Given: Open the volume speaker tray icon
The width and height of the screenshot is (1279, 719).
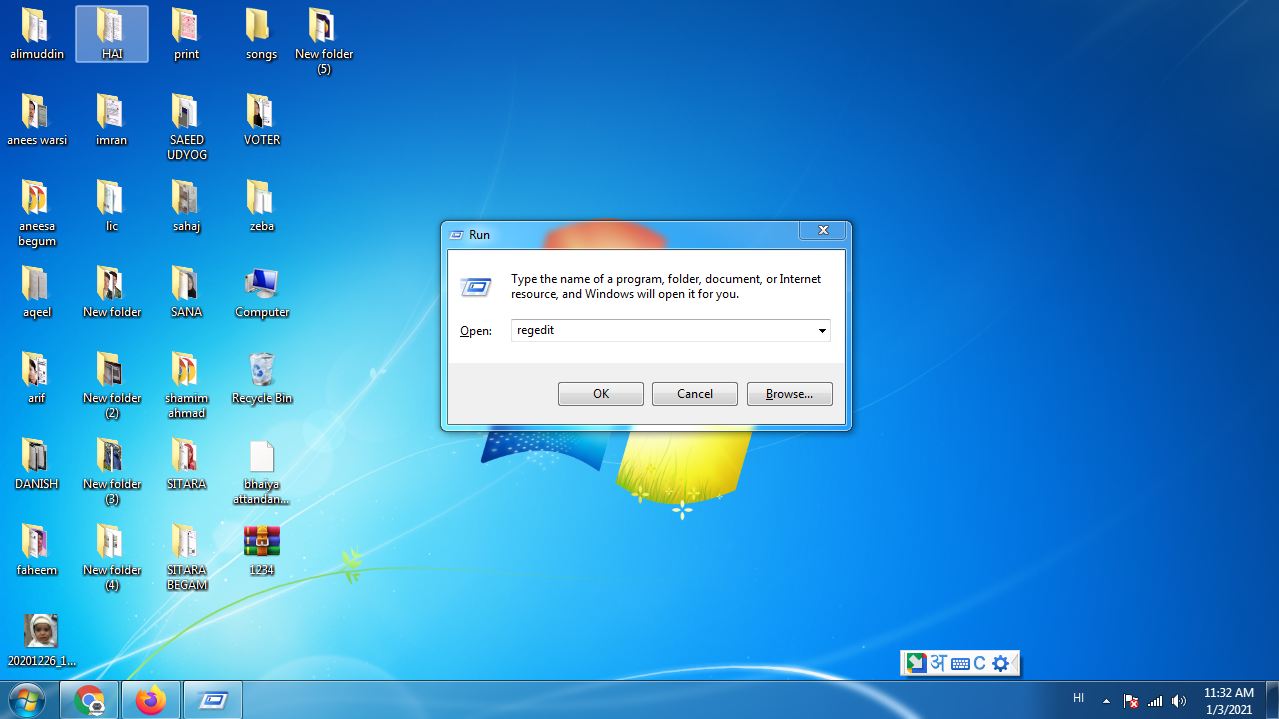Looking at the screenshot, I should tap(1179, 701).
